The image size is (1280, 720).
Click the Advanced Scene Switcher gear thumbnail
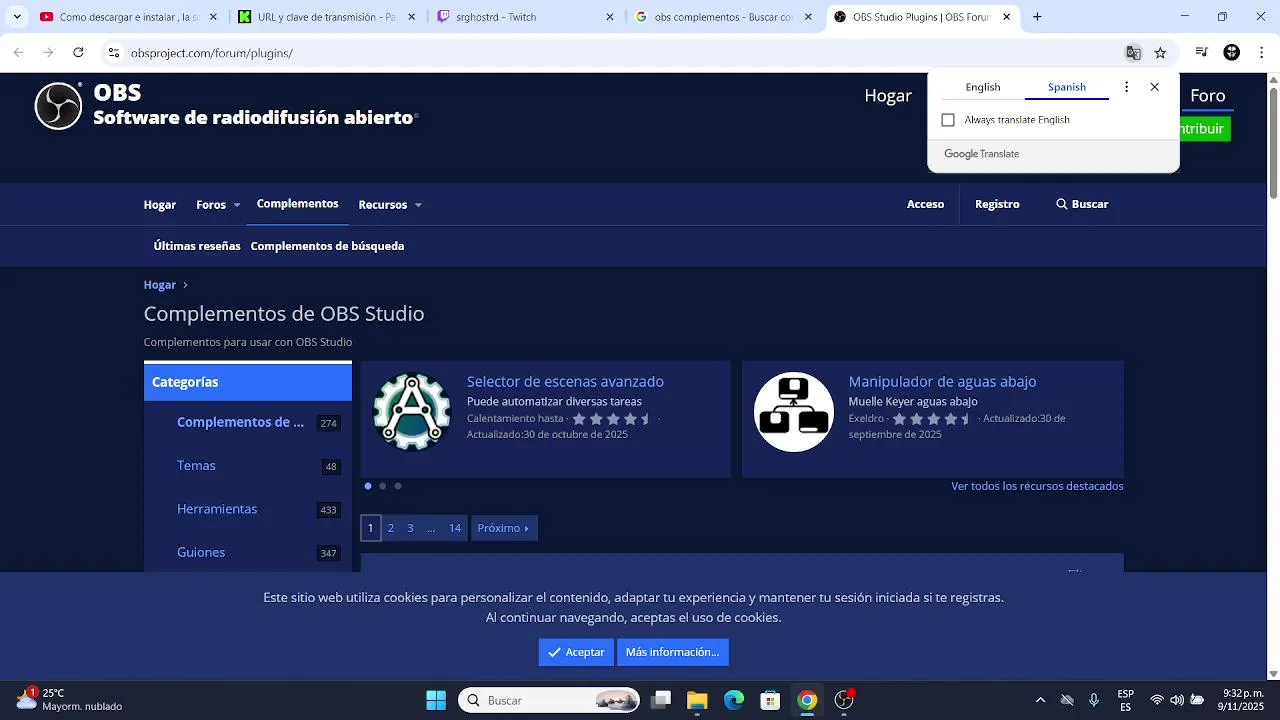pyautogui.click(x=412, y=412)
